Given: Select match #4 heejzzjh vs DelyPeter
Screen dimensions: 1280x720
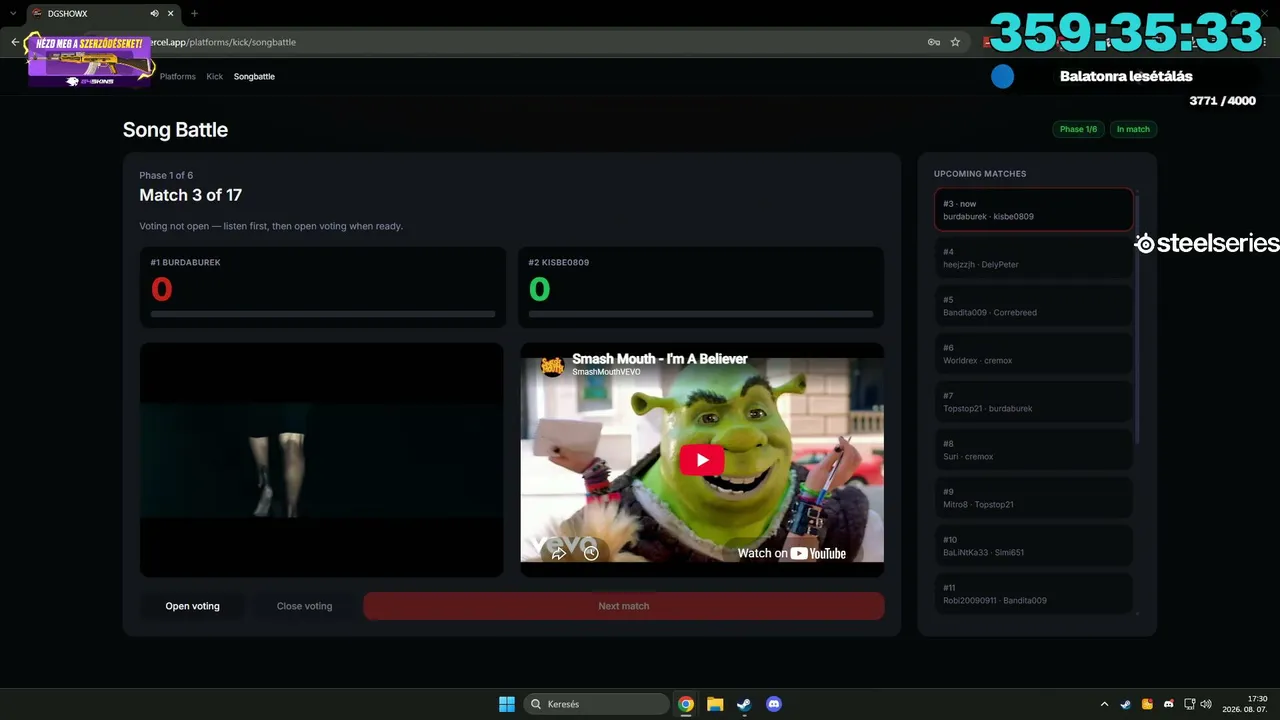Looking at the screenshot, I should 1033,258.
